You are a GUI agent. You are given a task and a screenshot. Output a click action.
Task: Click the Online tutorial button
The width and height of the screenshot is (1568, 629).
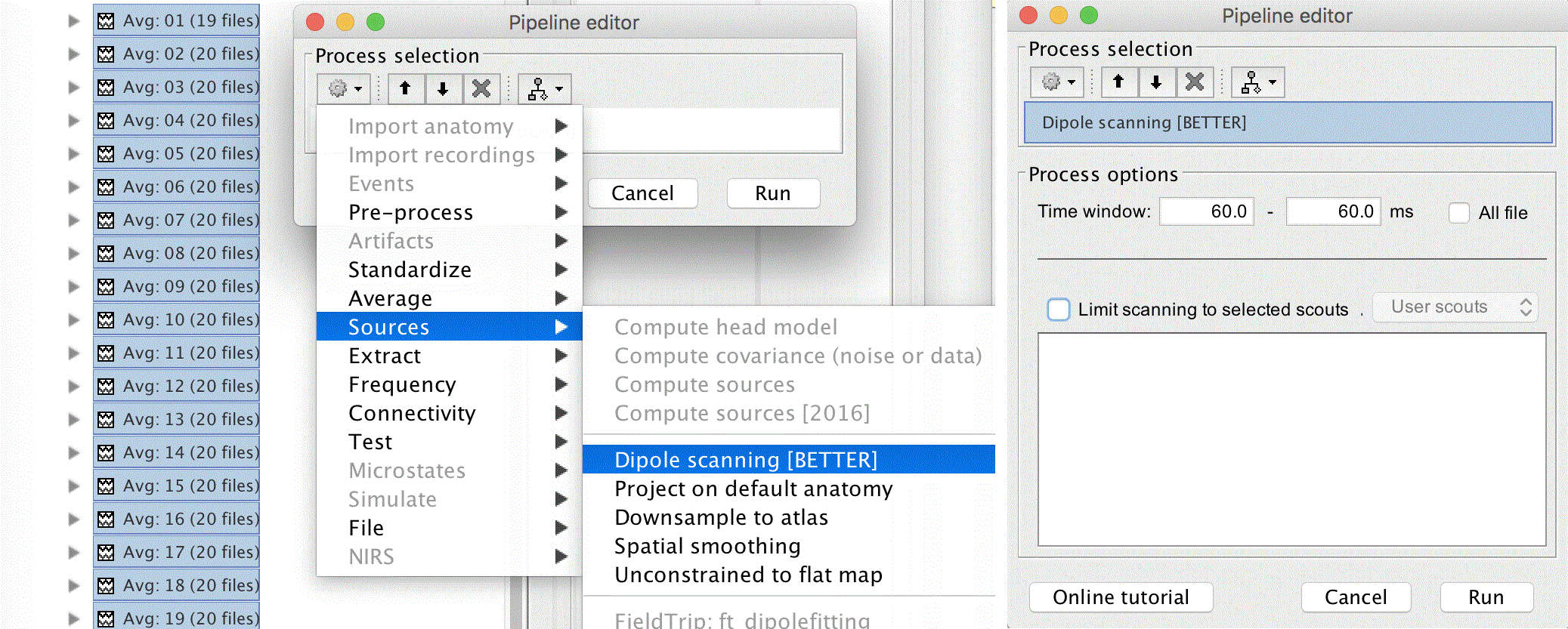tap(1121, 597)
